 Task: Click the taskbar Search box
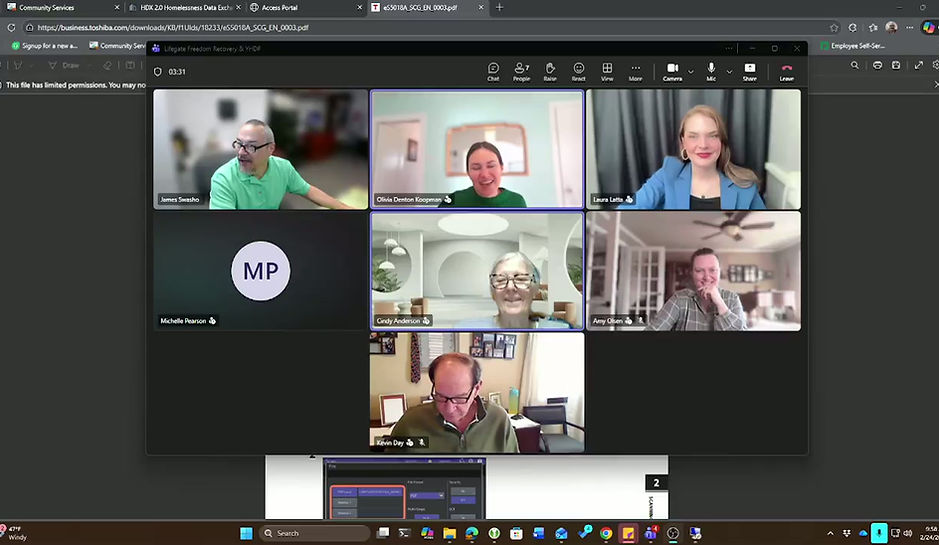tap(315, 533)
